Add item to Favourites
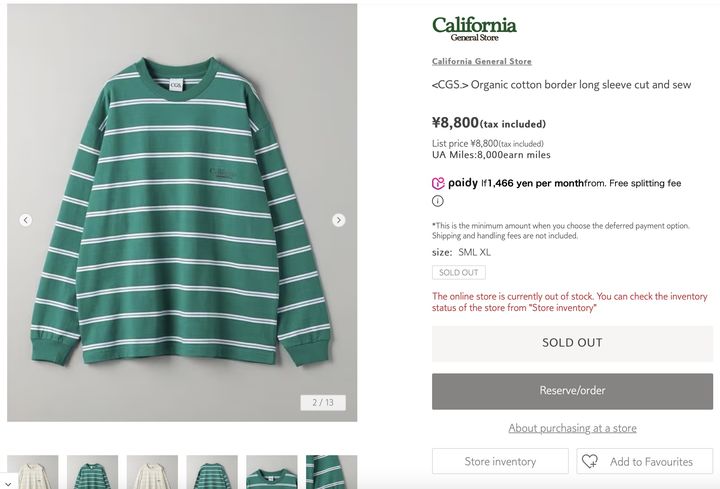720x489 pixels. 650,461
